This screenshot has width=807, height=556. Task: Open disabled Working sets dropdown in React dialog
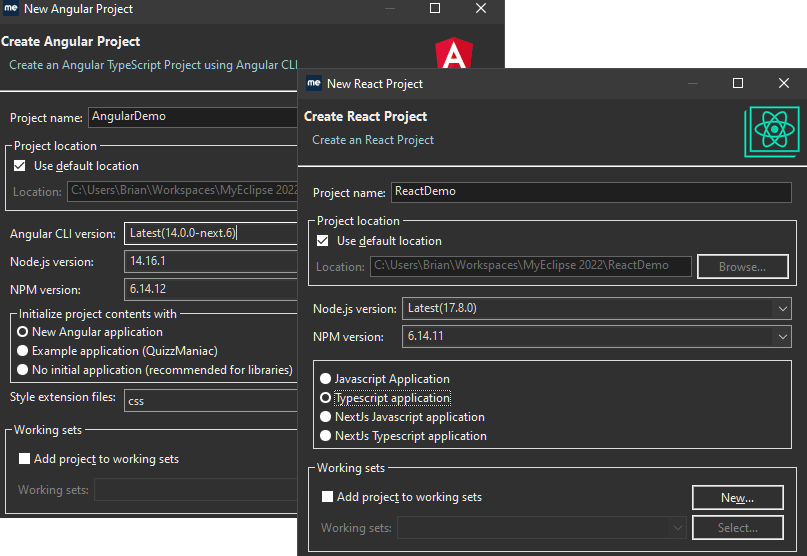(677, 528)
